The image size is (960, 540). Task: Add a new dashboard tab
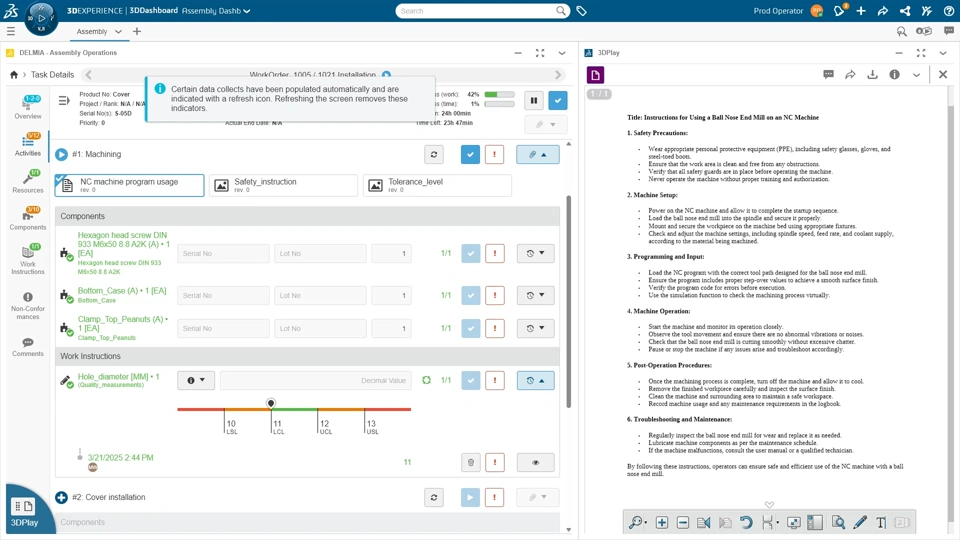click(137, 31)
